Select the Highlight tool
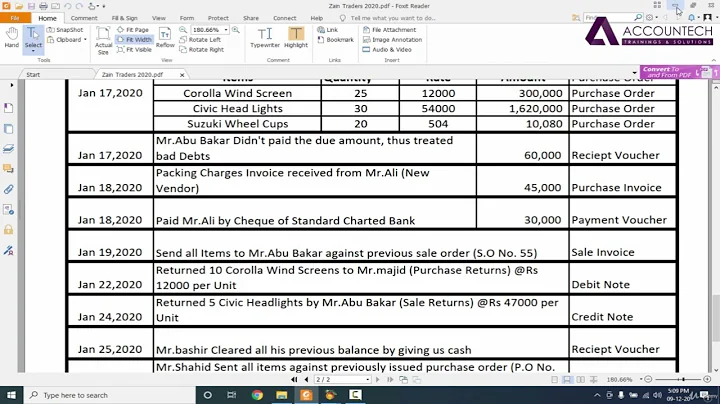Screen dimensions: 720x404 (x=296, y=38)
